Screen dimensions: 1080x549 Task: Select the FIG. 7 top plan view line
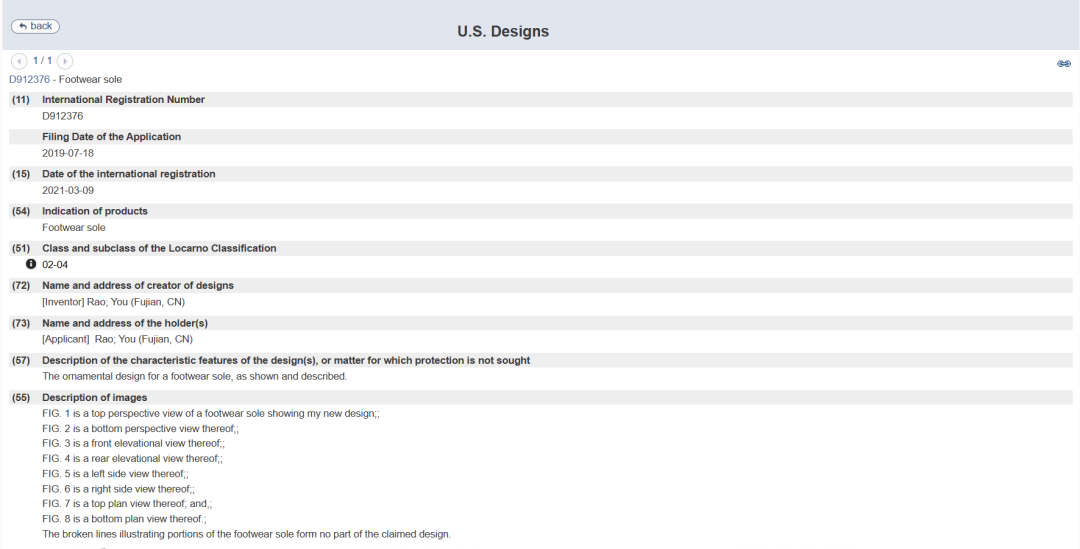click(x=127, y=504)
